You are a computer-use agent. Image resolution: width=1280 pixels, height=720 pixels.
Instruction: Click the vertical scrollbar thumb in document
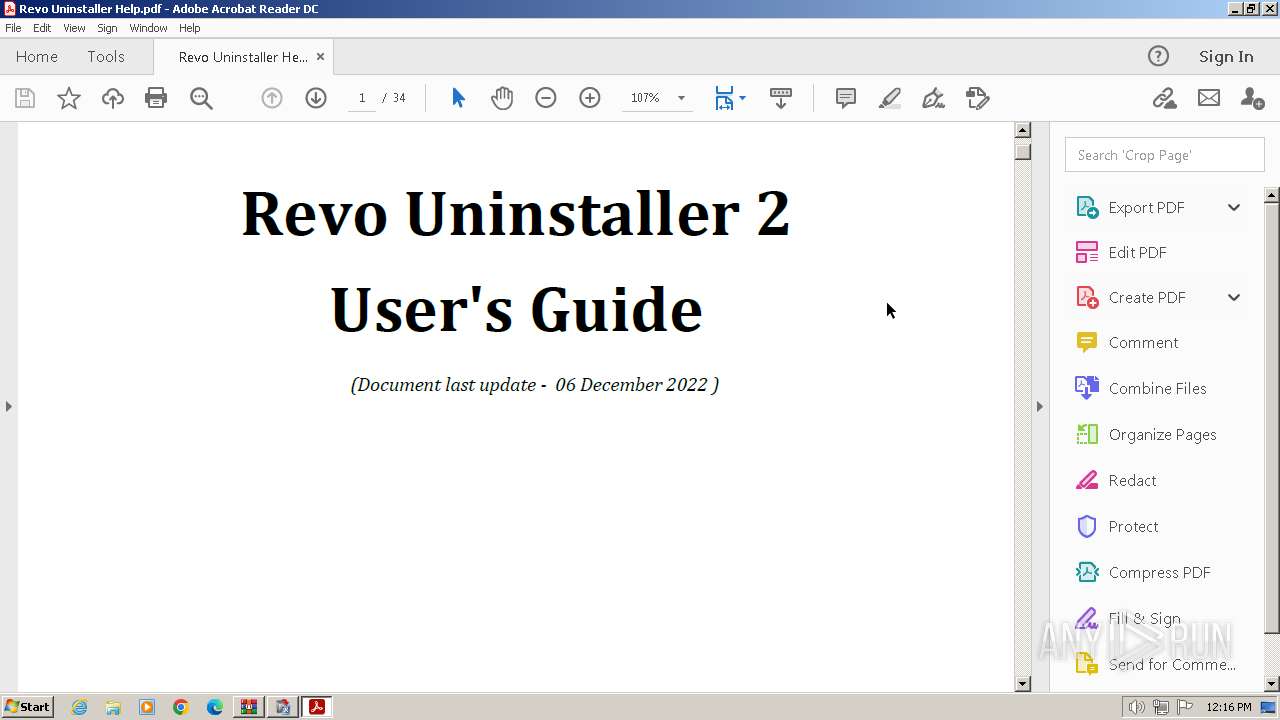click(x=1022, y=151)
